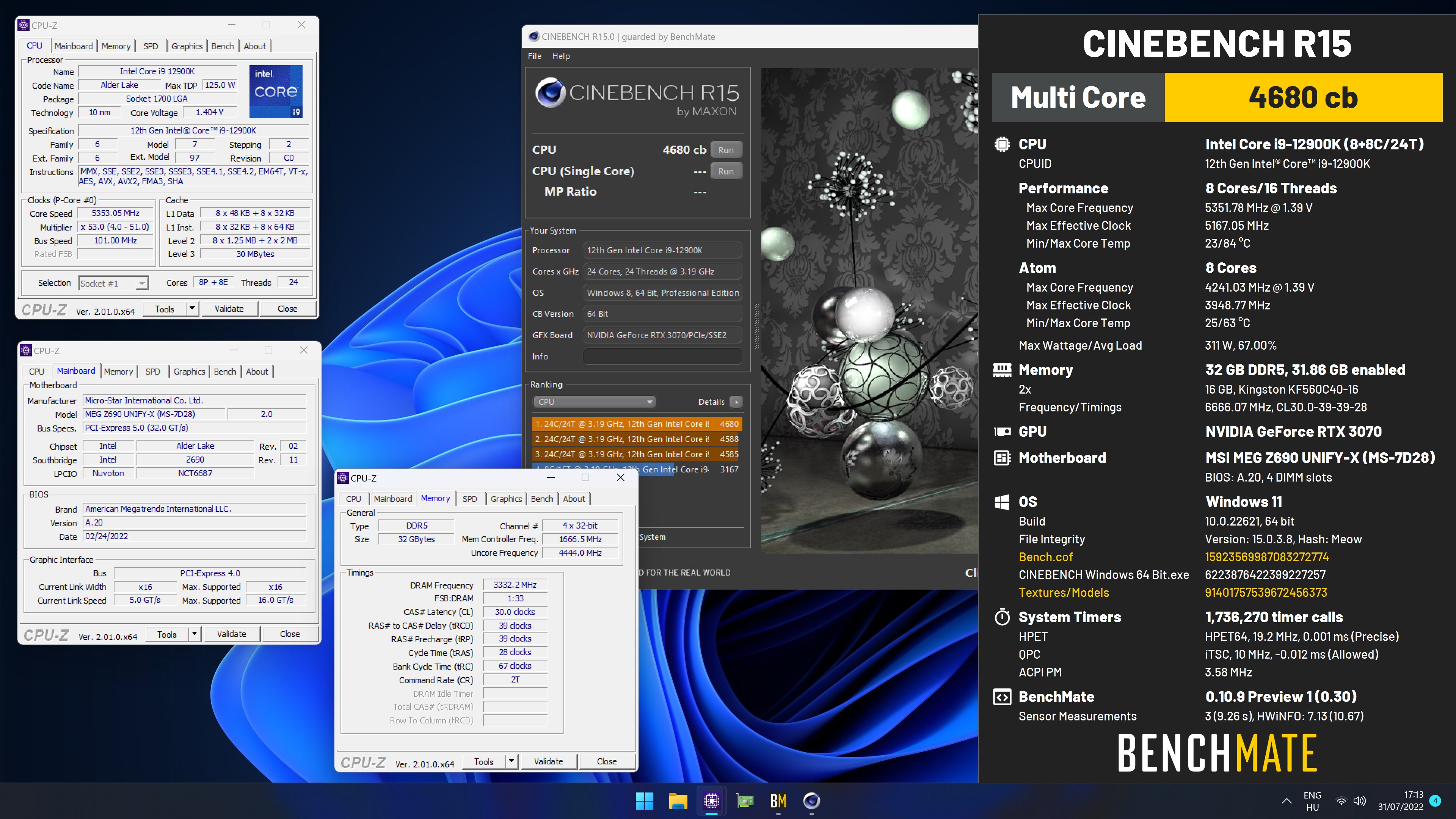Open Cinebench Help menu
1456x819 pixels.
561,56
